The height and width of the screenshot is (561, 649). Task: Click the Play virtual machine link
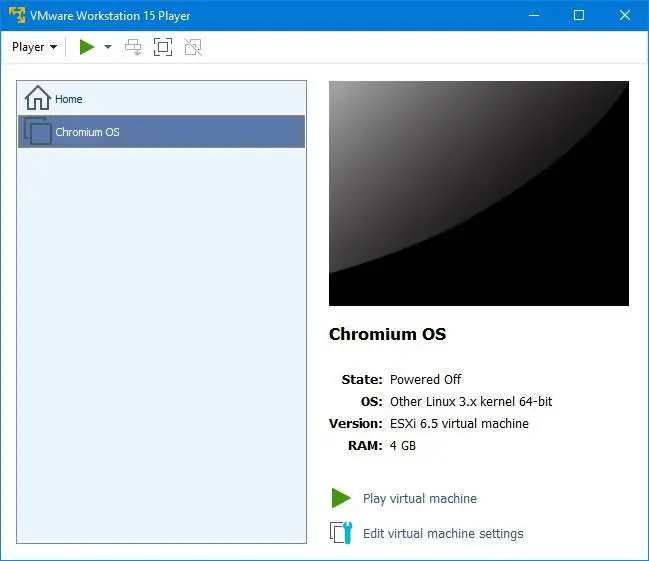click(420, 498)
